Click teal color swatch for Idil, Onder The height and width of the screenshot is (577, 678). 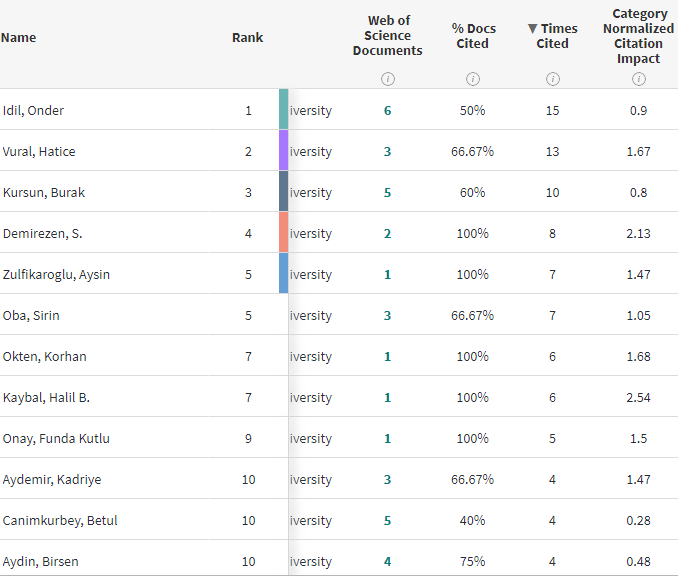284,110
